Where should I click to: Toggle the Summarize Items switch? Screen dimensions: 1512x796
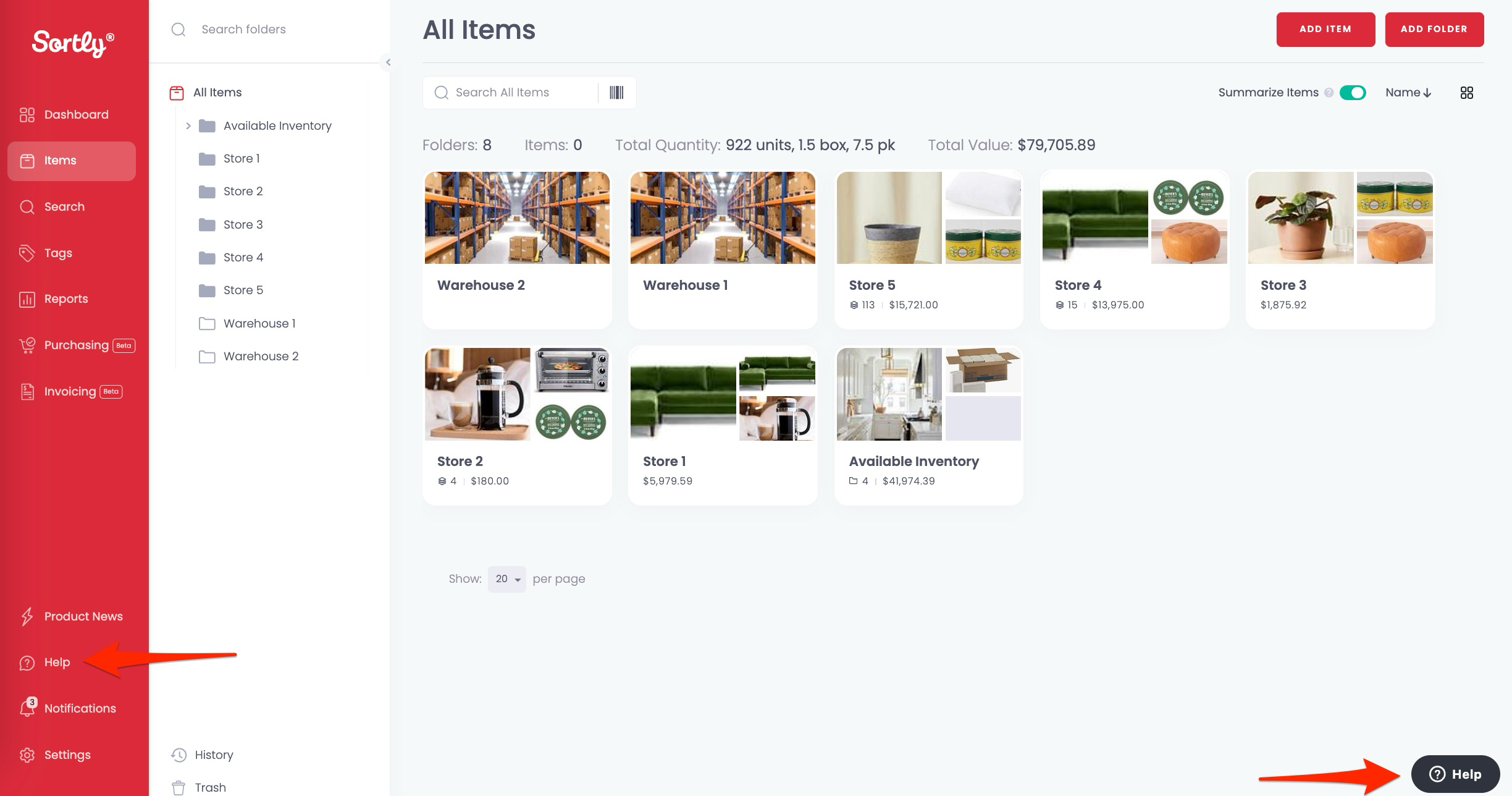coord(1353,93)
